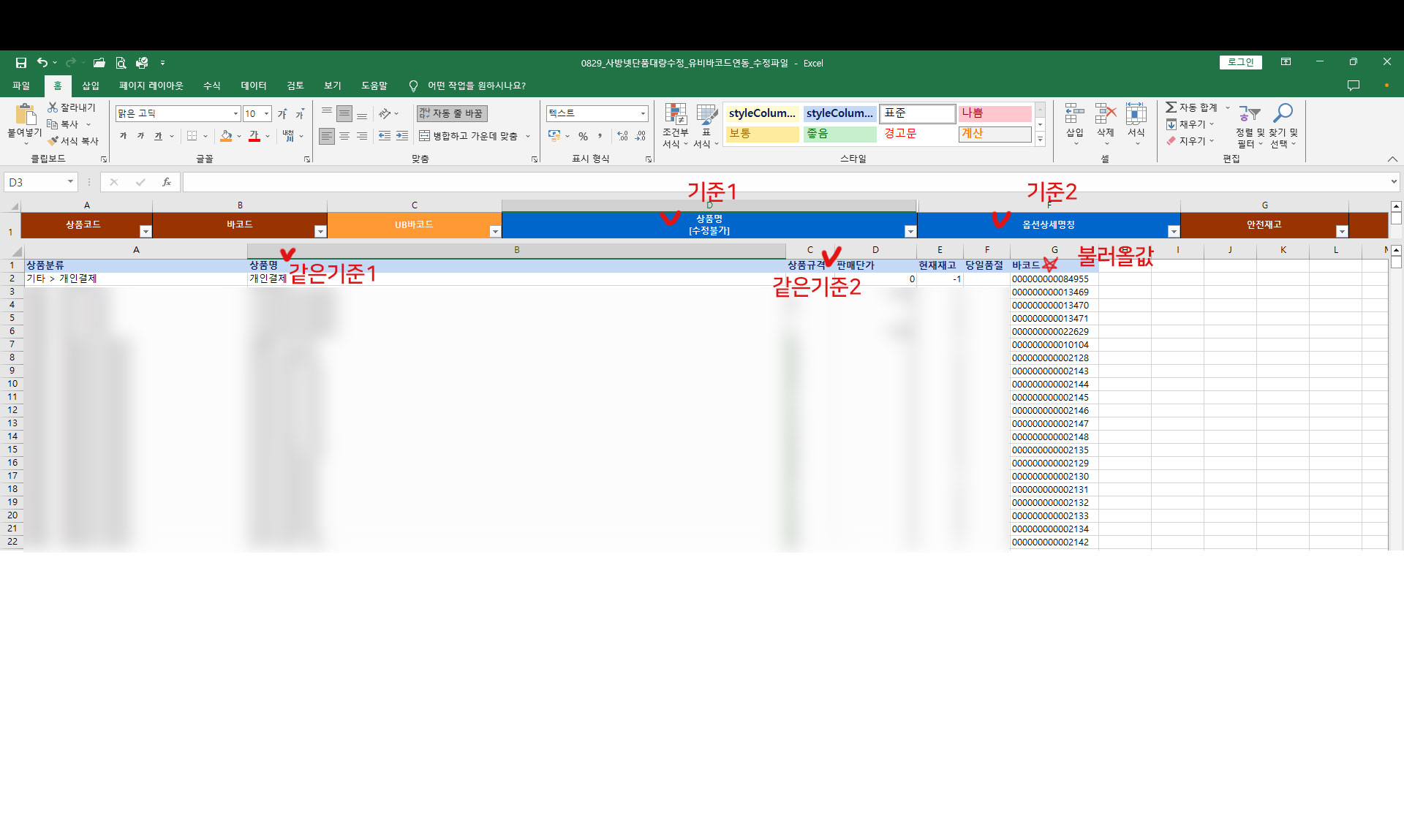This screenshot has width=1404, height=840.
Task: Switch to the 수식 ribbon tab
Action: click(x=212, y=86)
